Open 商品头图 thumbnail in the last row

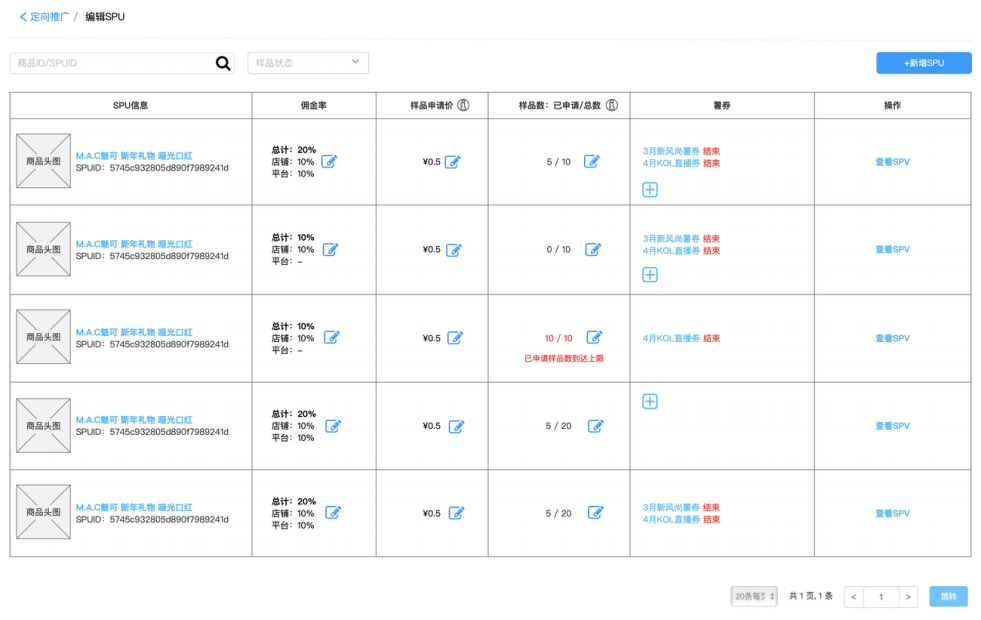pos(43,512)
